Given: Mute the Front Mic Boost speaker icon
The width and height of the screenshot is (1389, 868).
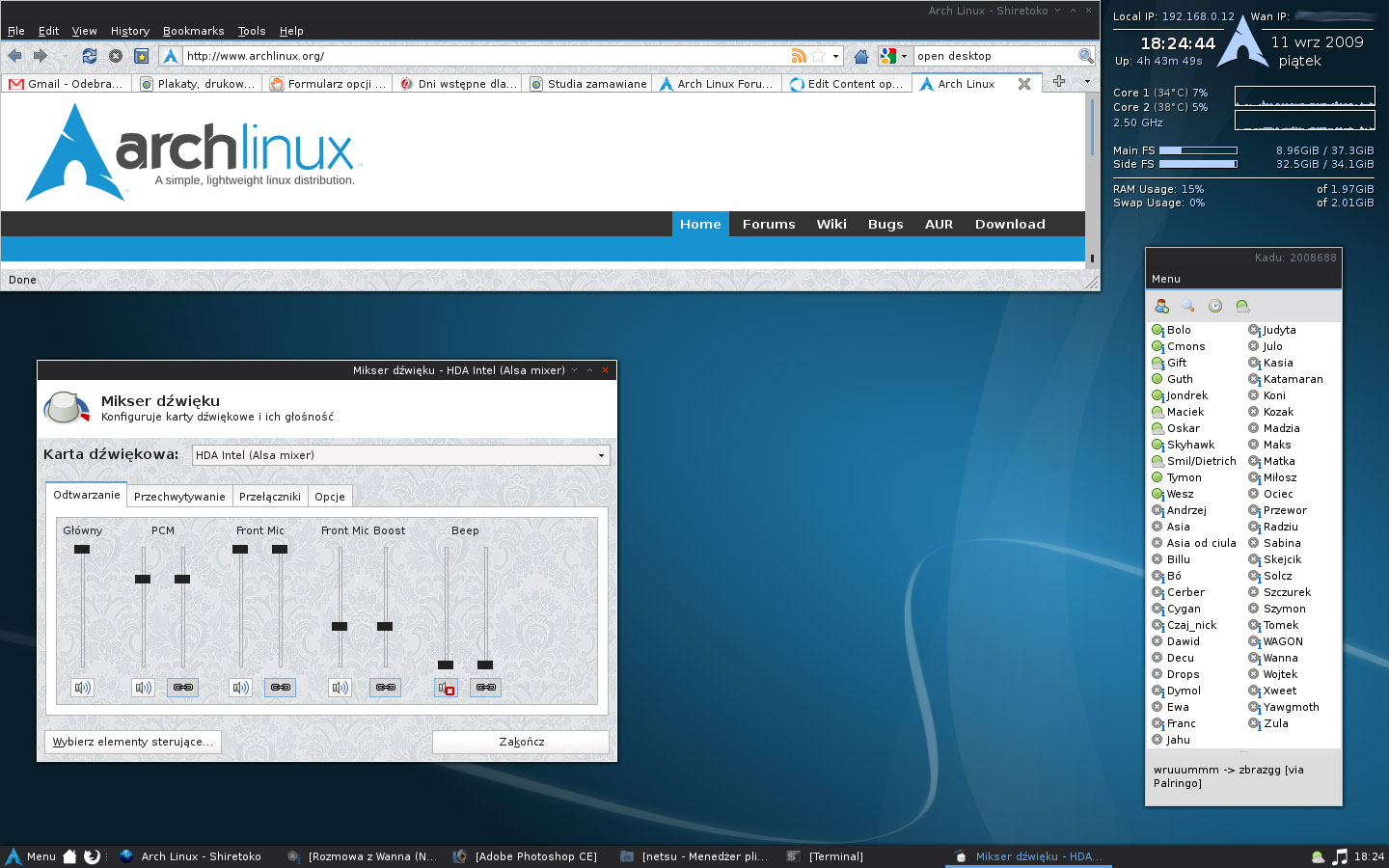Looking at the screenshot, I should click(340, 688).
